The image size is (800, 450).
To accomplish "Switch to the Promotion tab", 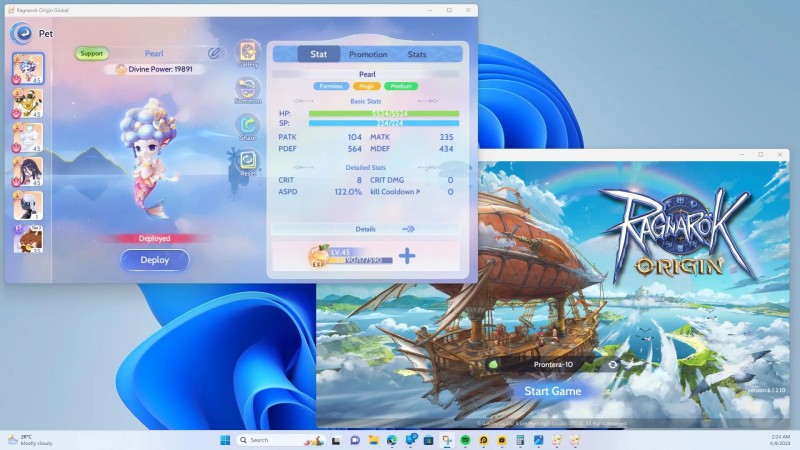I will [x=368, y=54].
